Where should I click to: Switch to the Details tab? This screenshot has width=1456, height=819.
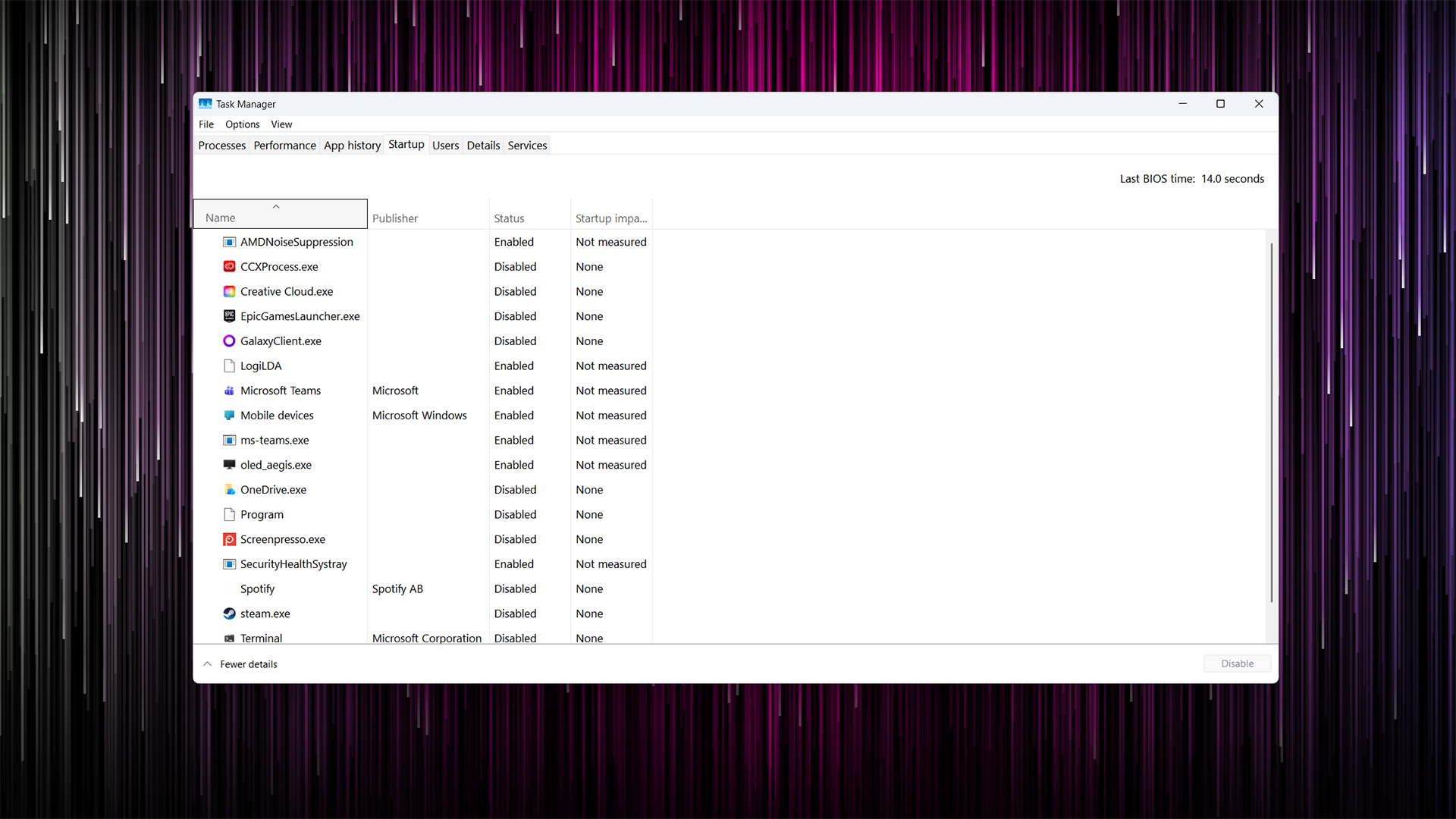[483, 145]
